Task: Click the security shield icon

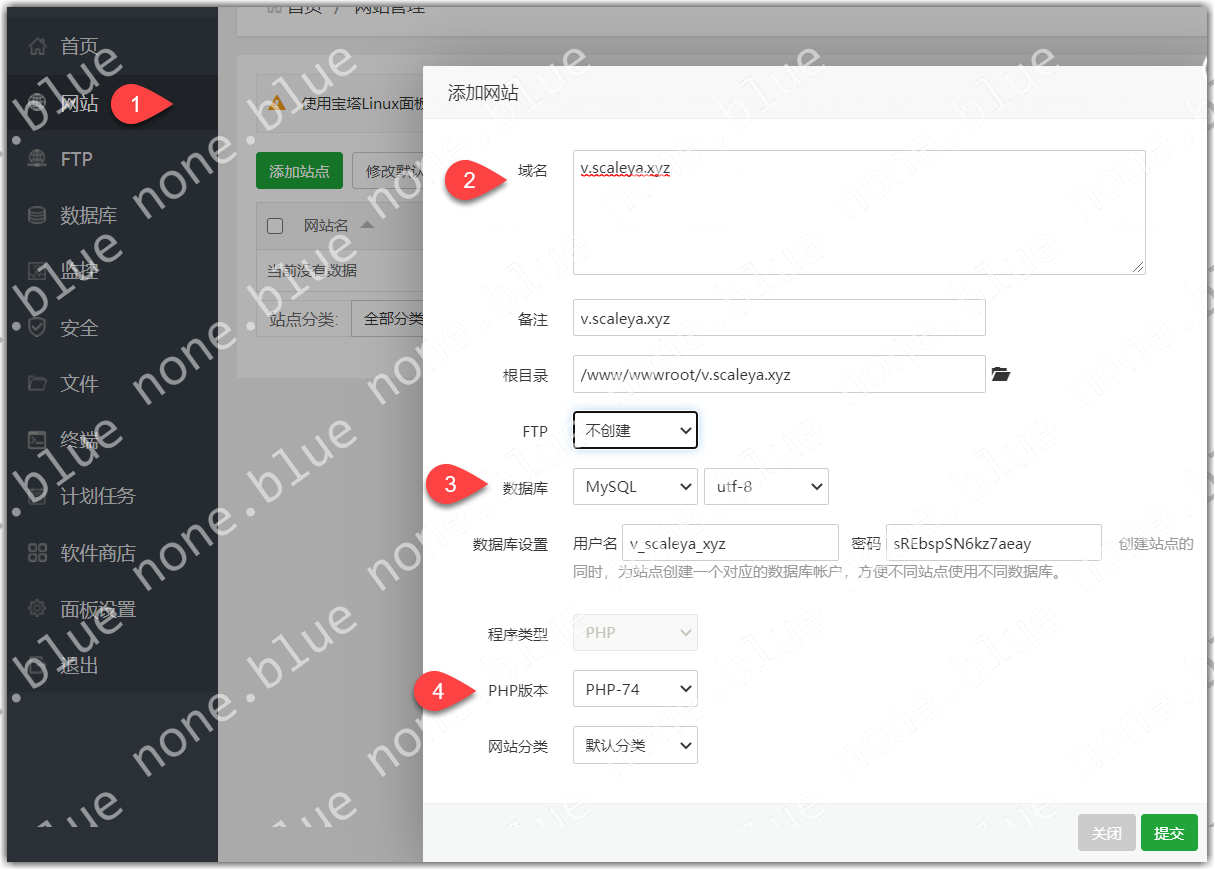Action: pos(37,328)
